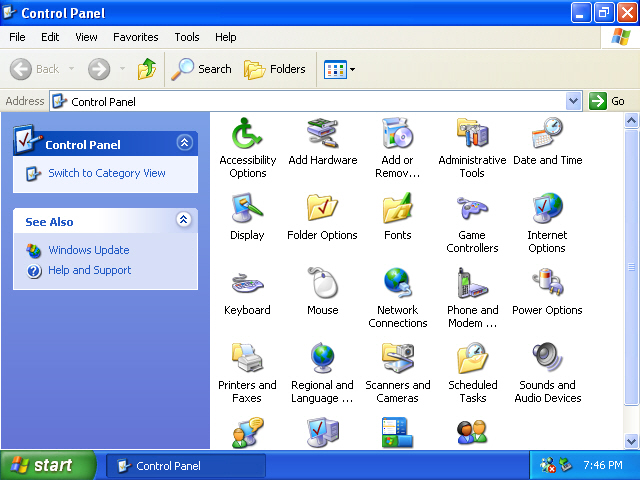
Task: Collapse the See Also section
Action: 184,220
